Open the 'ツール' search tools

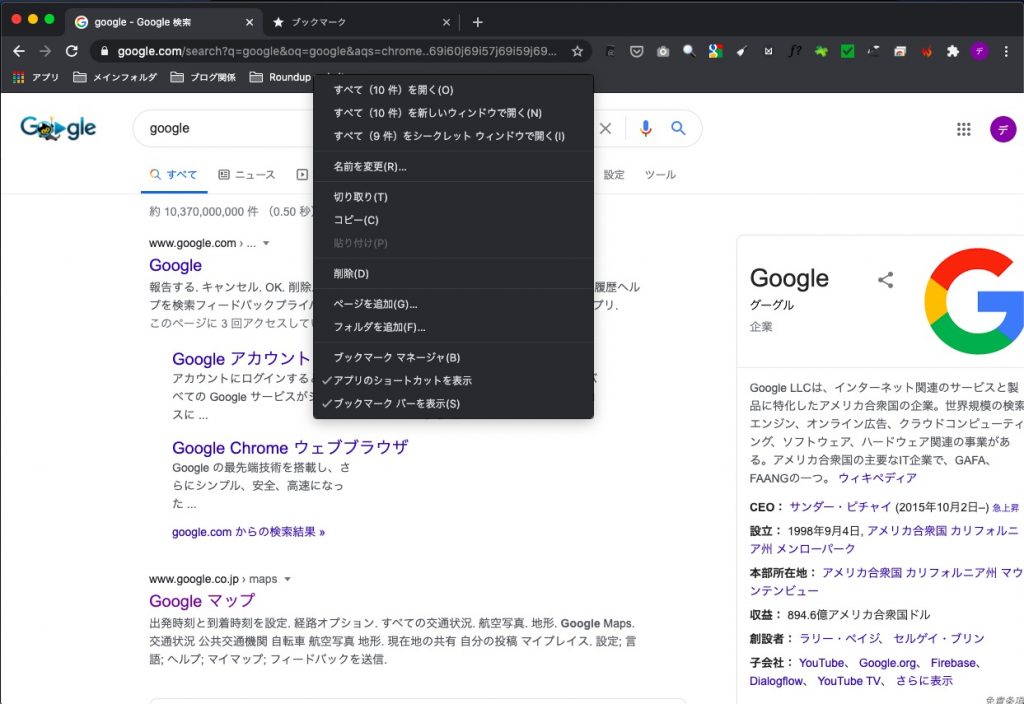660,174
